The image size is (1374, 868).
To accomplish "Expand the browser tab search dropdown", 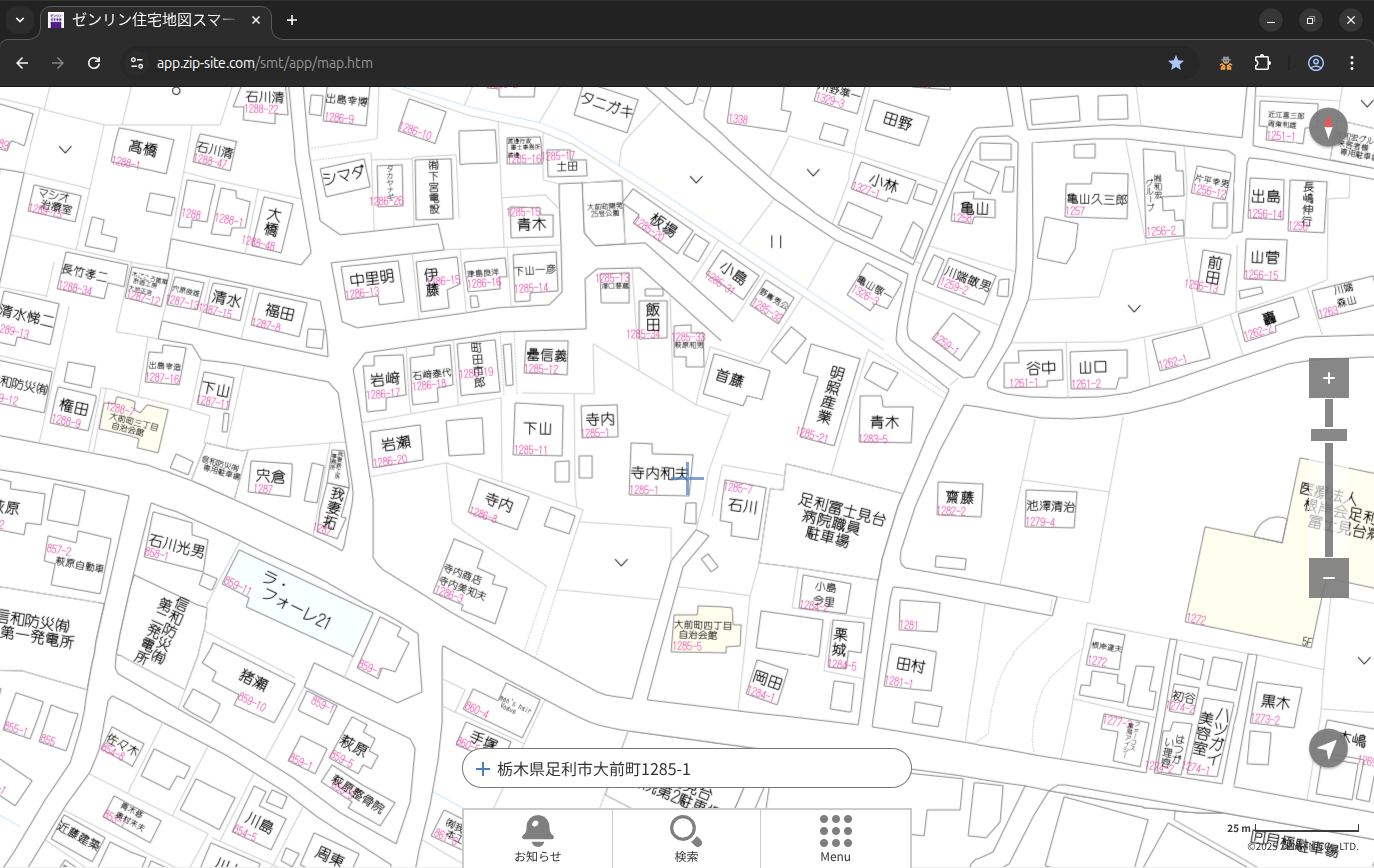I will tap(19, 20).
